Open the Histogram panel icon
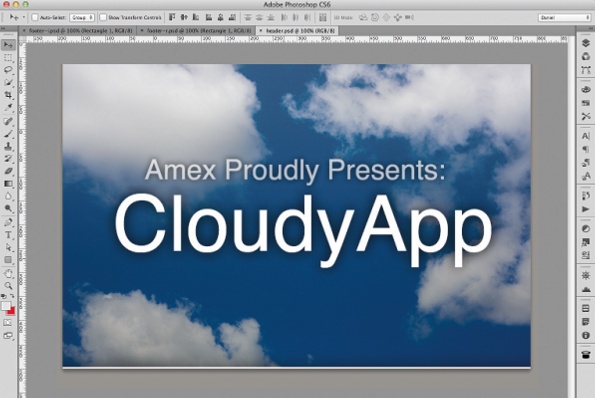Screen dimensions: 595x398 click(x=586, y=289)
